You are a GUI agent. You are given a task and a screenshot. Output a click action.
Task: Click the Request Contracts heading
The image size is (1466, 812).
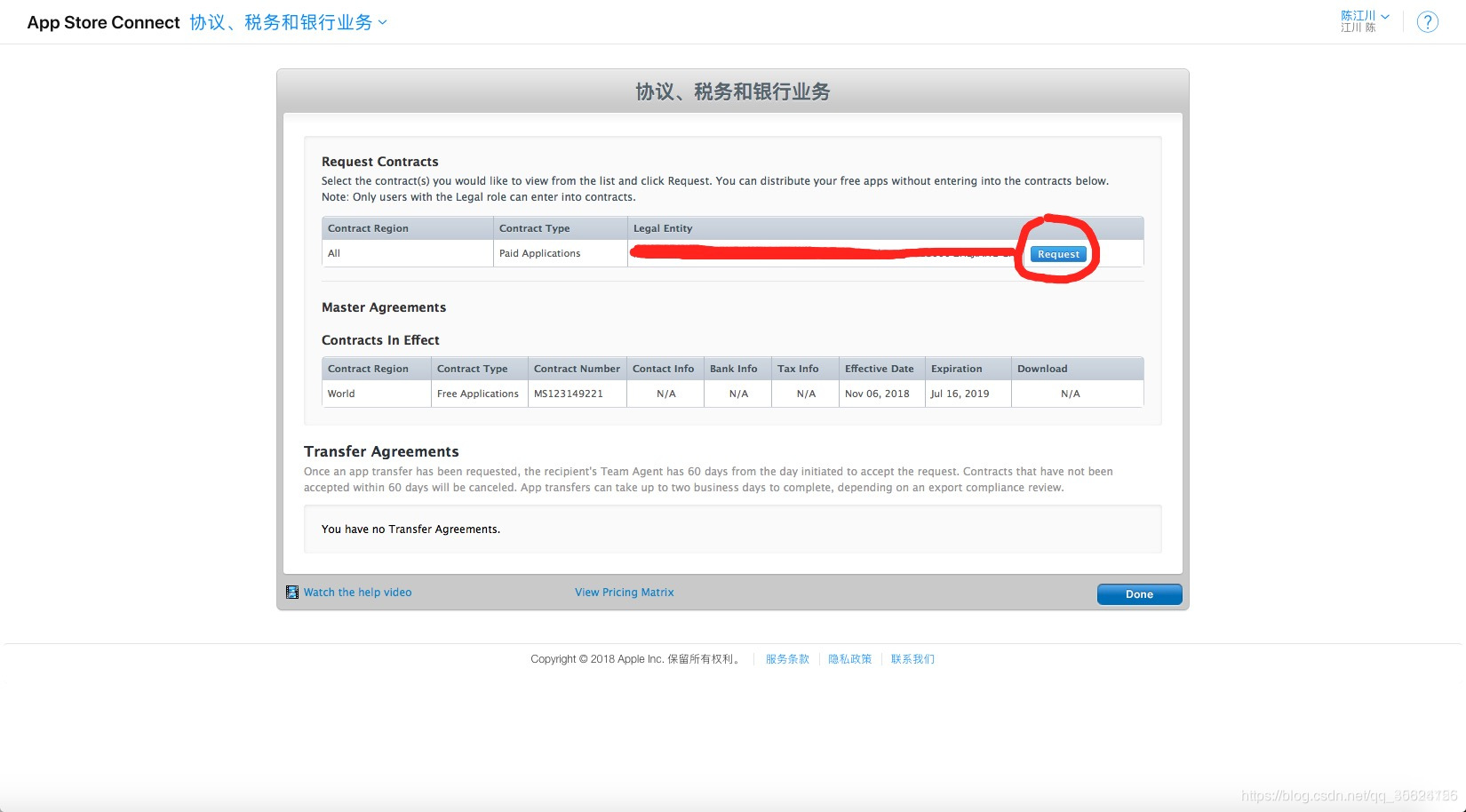[380, 162]
